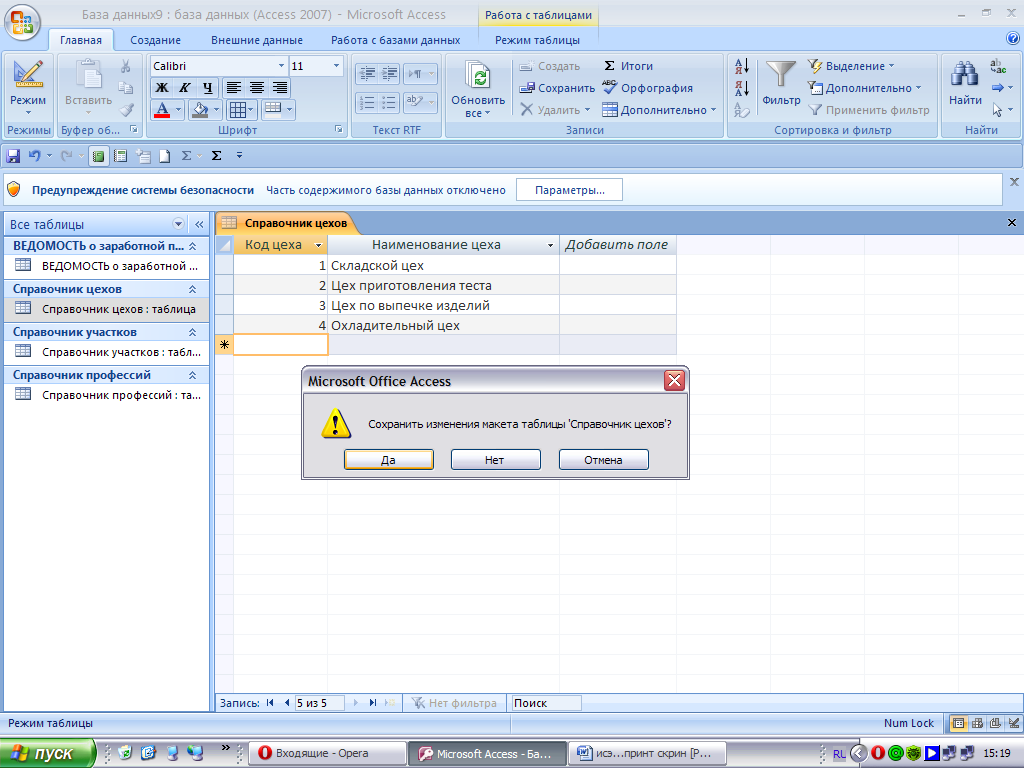Open customize quick access toolbar arrow
1024x768 pixels.
click(x=239, y=155)
